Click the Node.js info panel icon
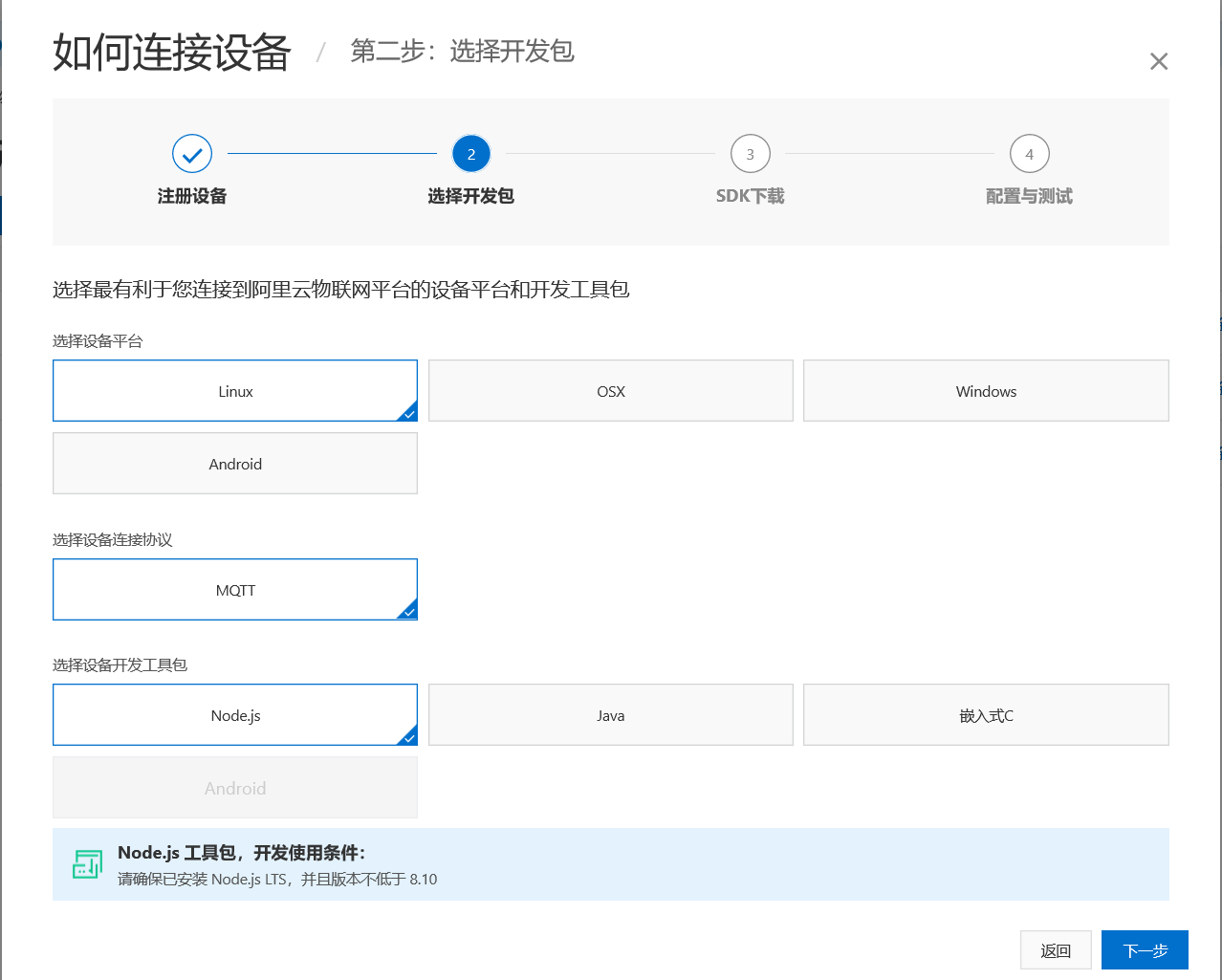 point(87,864)
